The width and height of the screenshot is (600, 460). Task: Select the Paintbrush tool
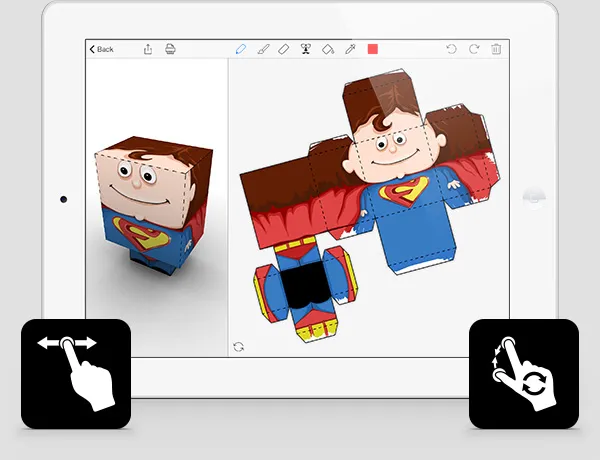coord(263,49)
